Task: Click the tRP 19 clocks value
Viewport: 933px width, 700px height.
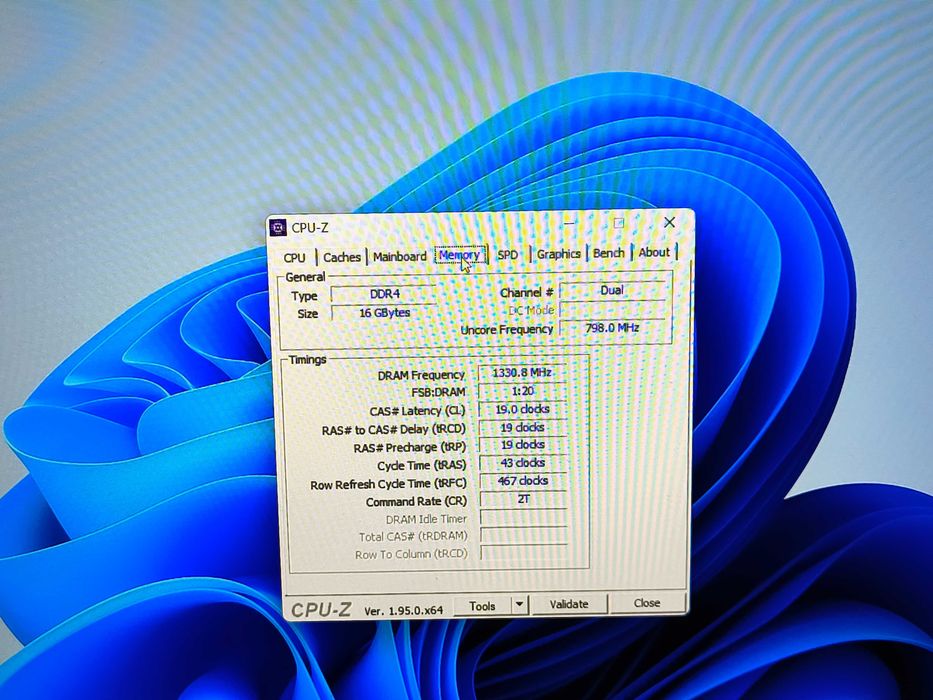Action: [x=522, y=445]
